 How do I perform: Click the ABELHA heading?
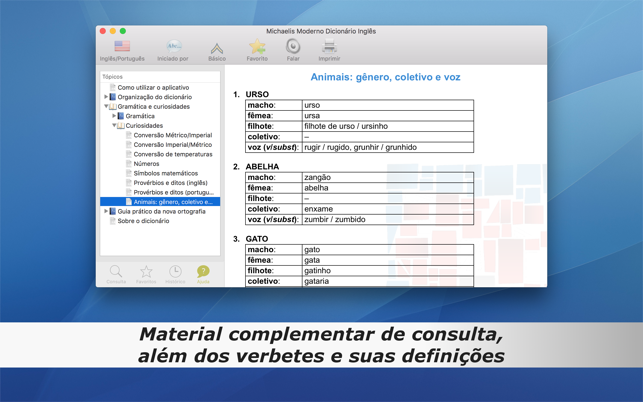(262, 167)
